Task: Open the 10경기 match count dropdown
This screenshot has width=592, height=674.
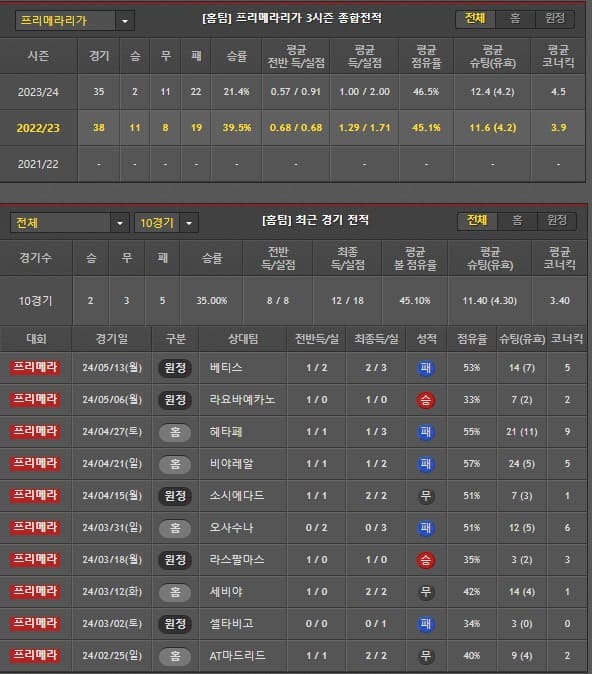Action: coord(166,223)
